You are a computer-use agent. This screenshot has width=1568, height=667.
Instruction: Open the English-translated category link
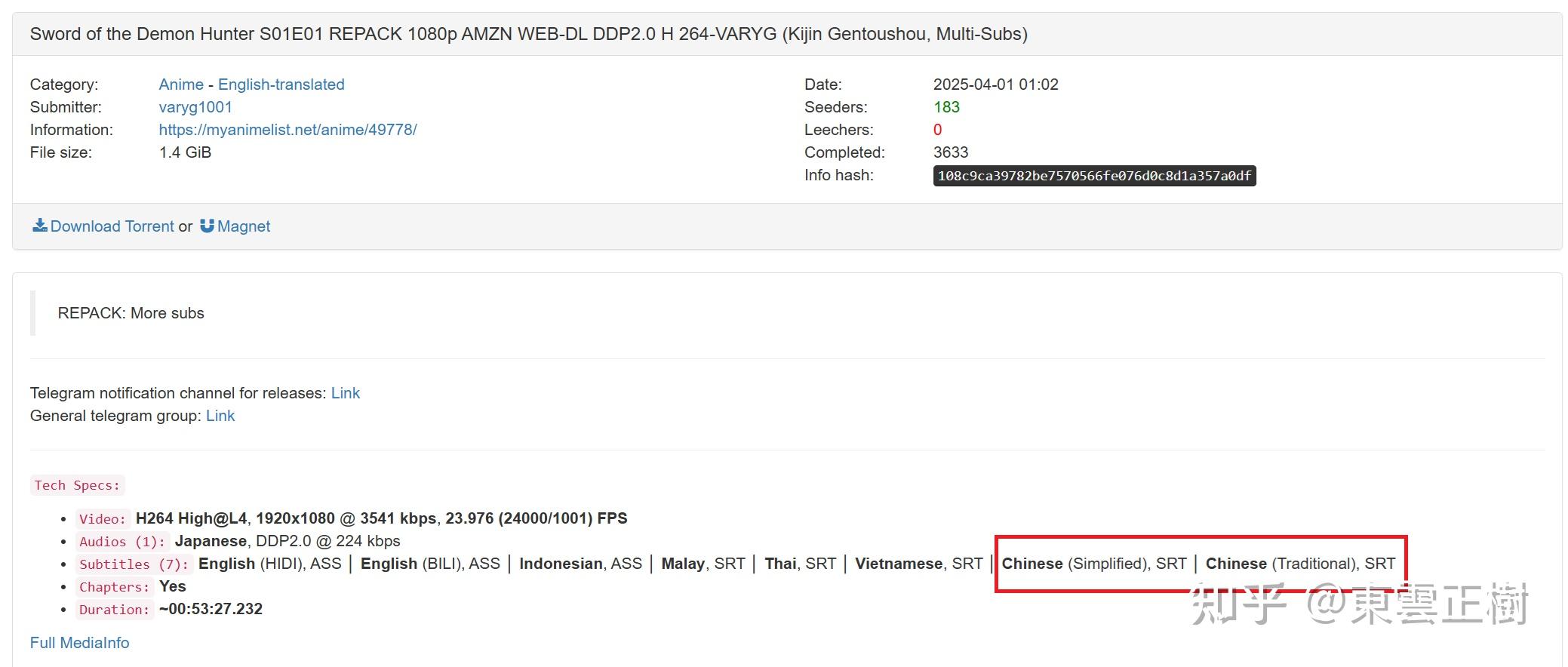point(281,85)
